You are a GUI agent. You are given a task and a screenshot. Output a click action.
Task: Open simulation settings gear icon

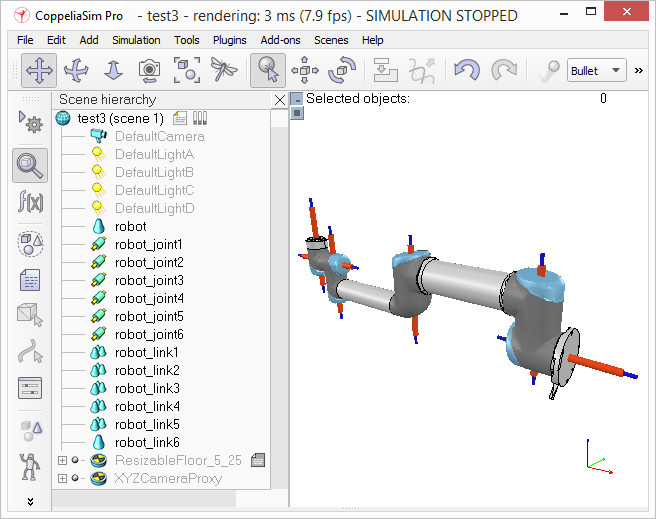[x=30, y=122]
